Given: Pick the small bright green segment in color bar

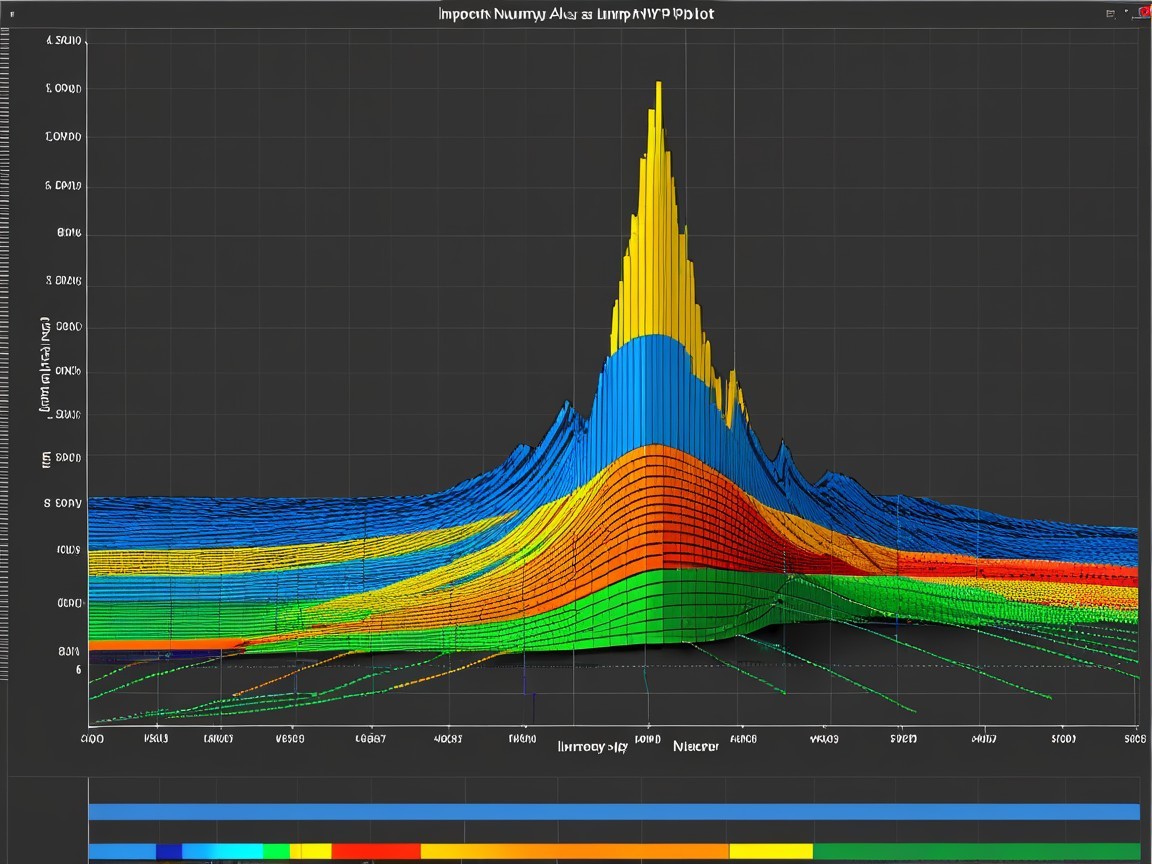Looking at the screenshot, I should (276, 852).
